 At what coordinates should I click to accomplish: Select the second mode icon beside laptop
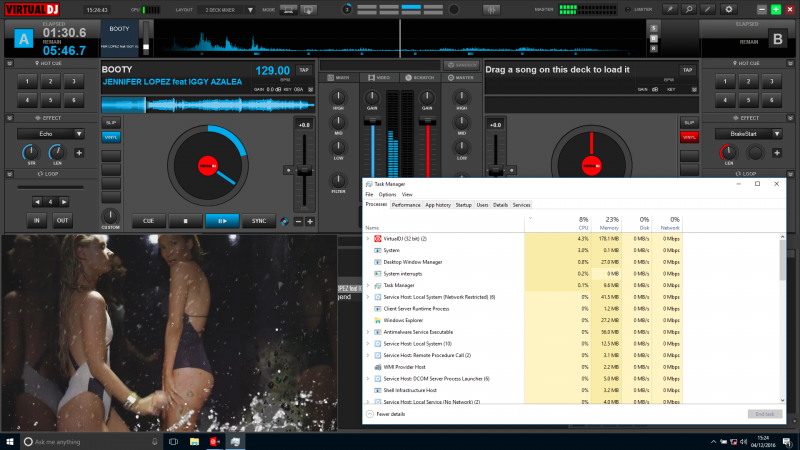pos(308,10)
